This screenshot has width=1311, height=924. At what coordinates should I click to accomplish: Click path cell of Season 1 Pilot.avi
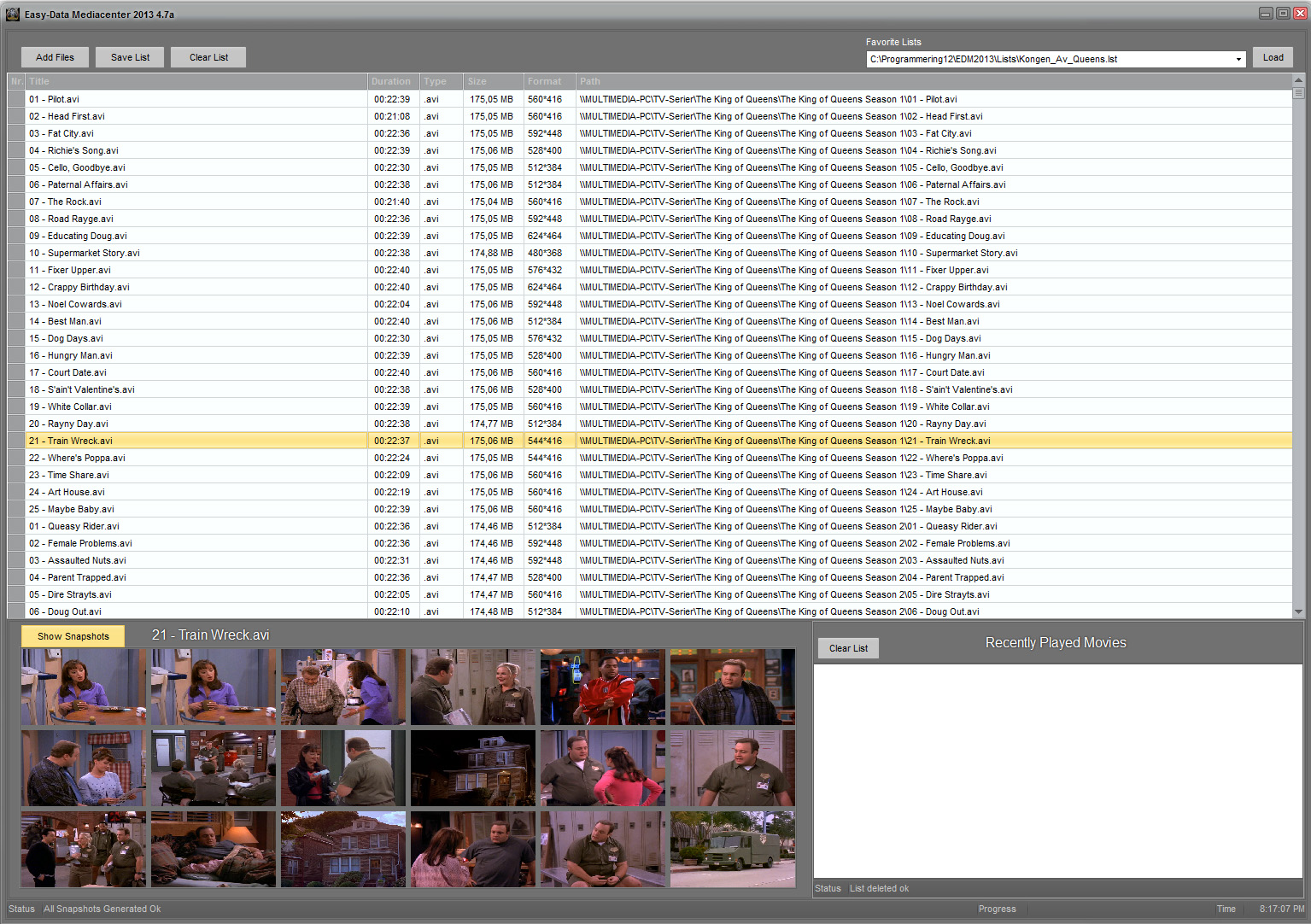tap(934, 99)
